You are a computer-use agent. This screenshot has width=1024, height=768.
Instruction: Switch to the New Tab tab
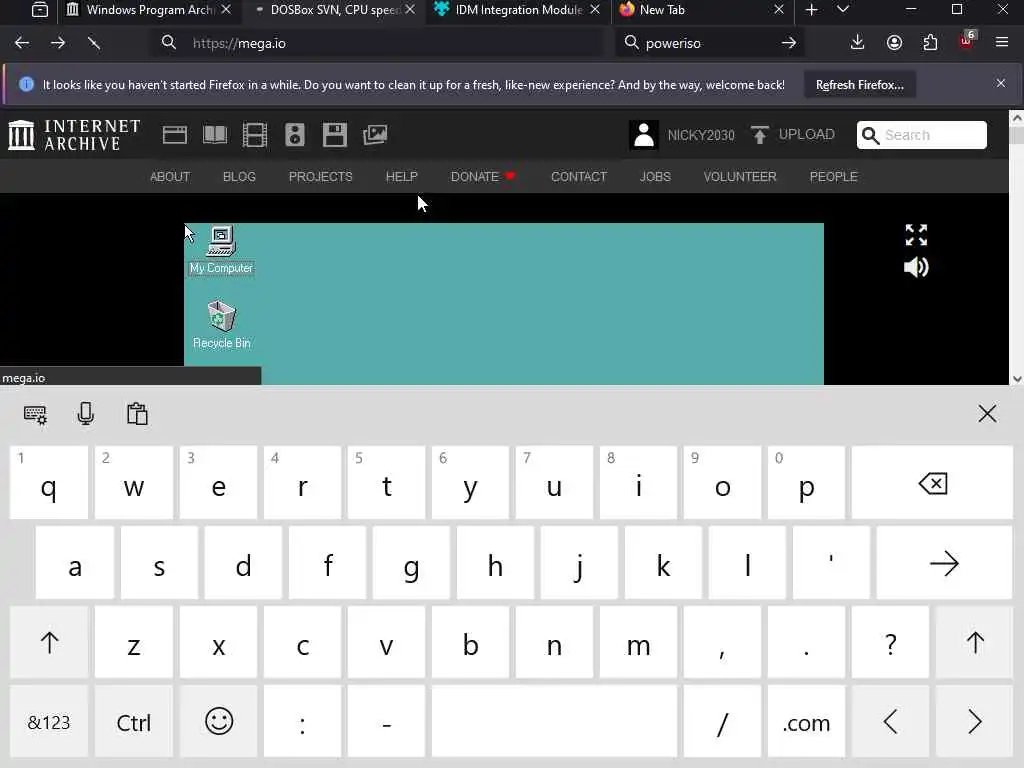(x=702, y=10)
